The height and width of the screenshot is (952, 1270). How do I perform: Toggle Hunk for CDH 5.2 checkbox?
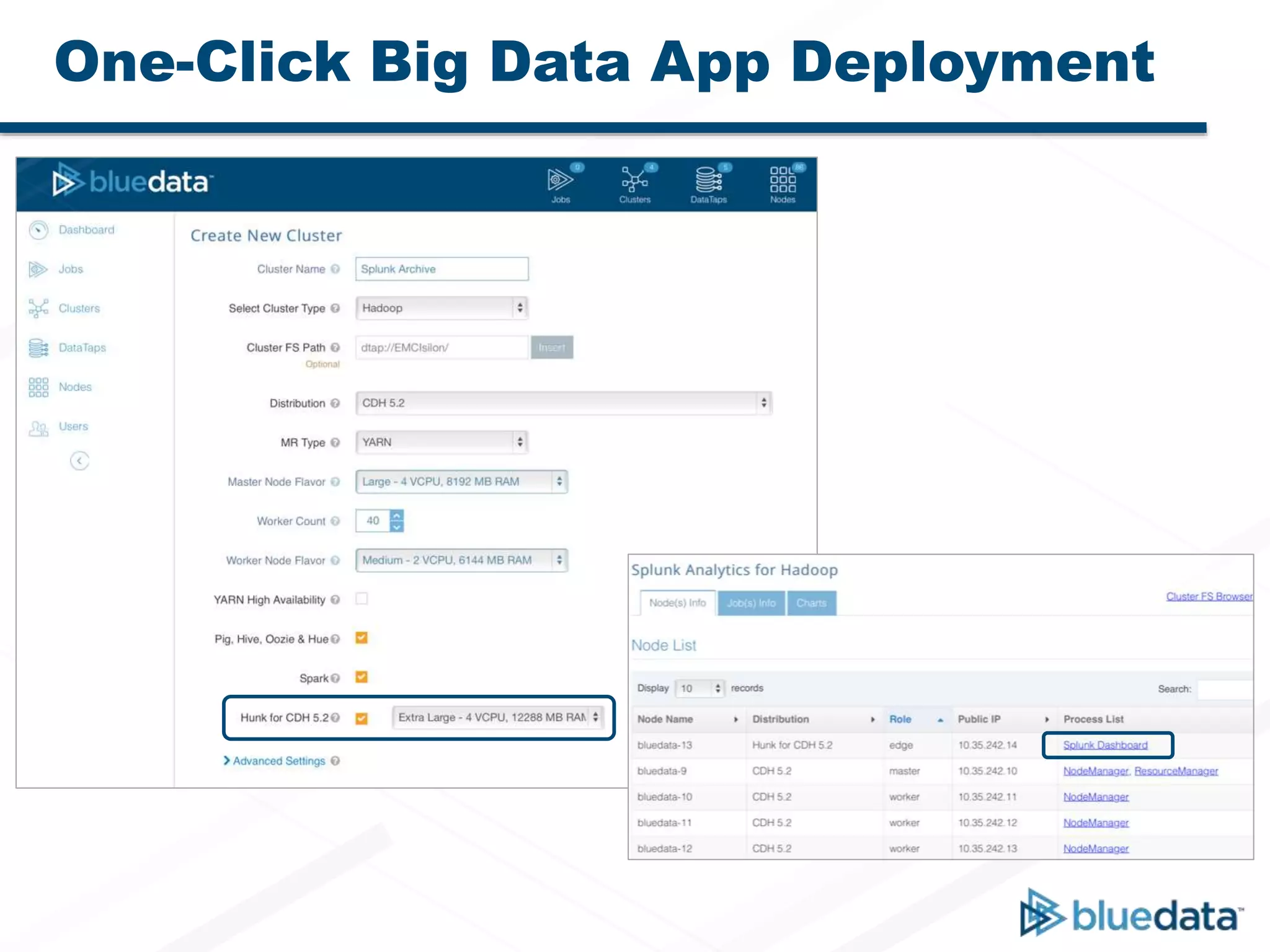(x=362, y=718)
